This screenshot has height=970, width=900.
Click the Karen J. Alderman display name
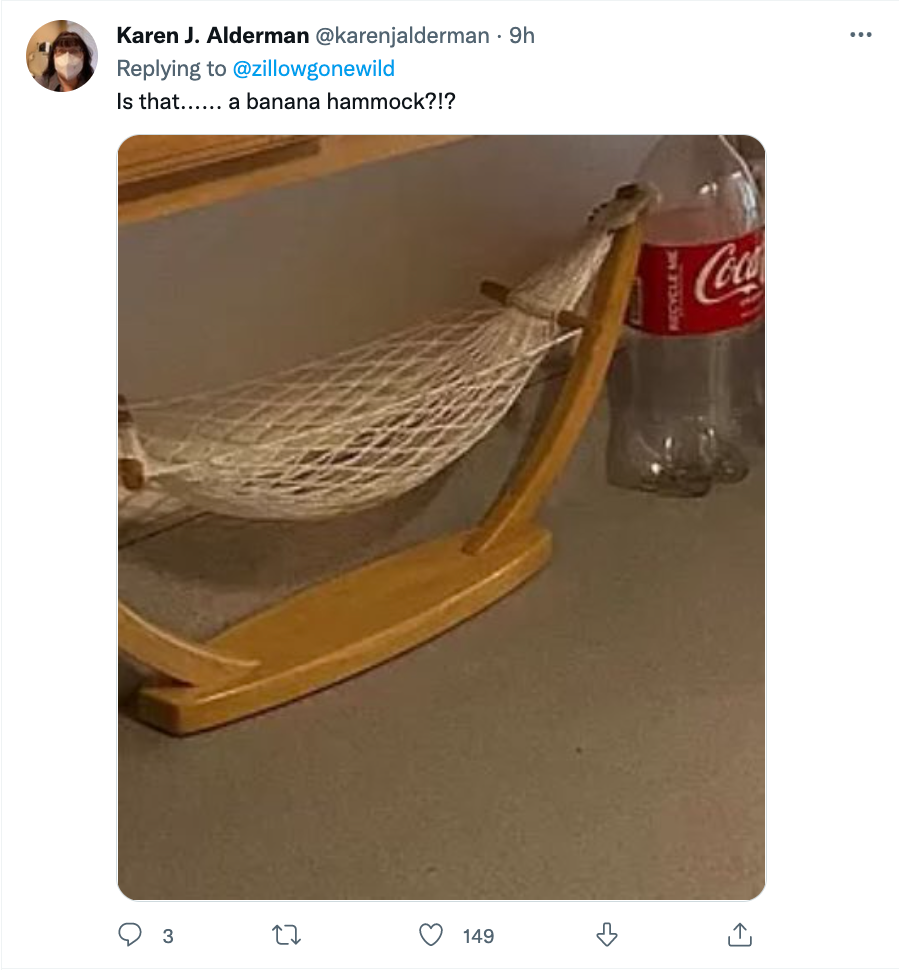213,35
